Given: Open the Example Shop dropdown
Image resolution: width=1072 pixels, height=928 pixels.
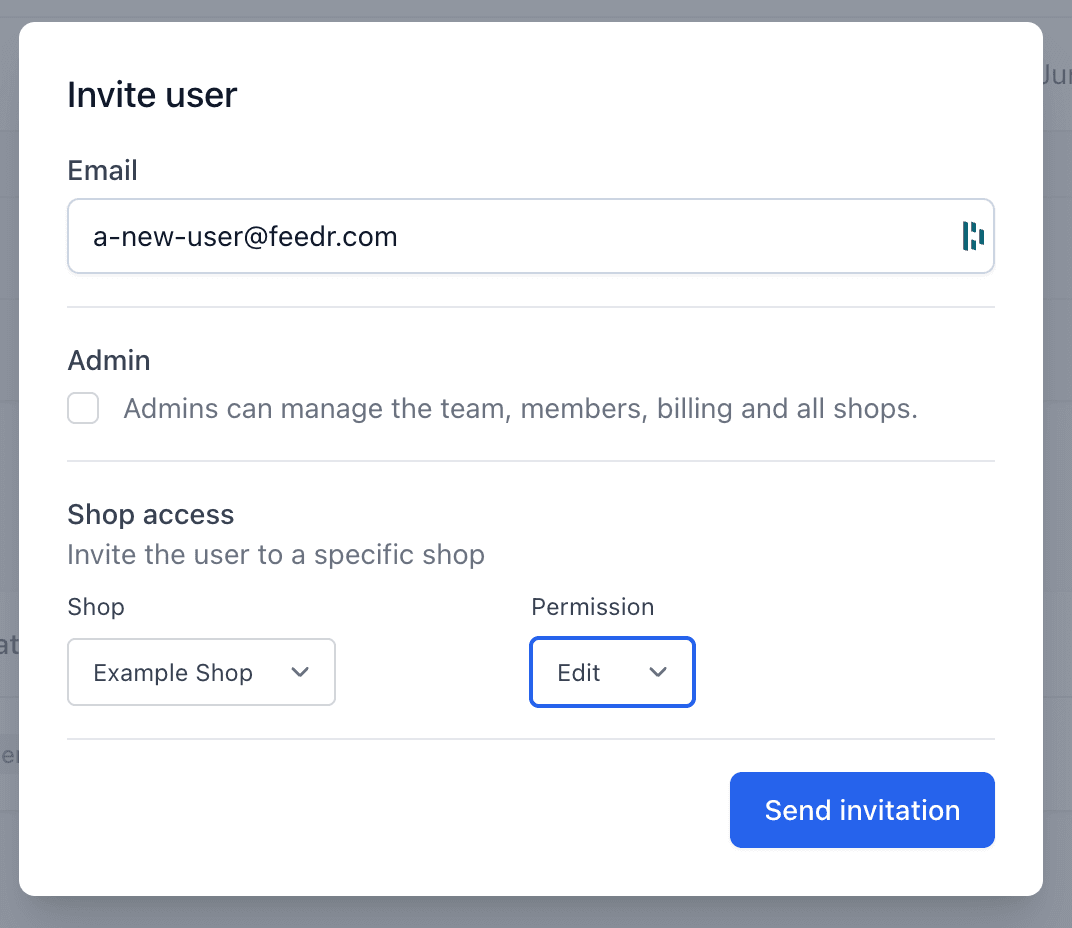Looking at the screenshot, I should click(x=201, y=672).
